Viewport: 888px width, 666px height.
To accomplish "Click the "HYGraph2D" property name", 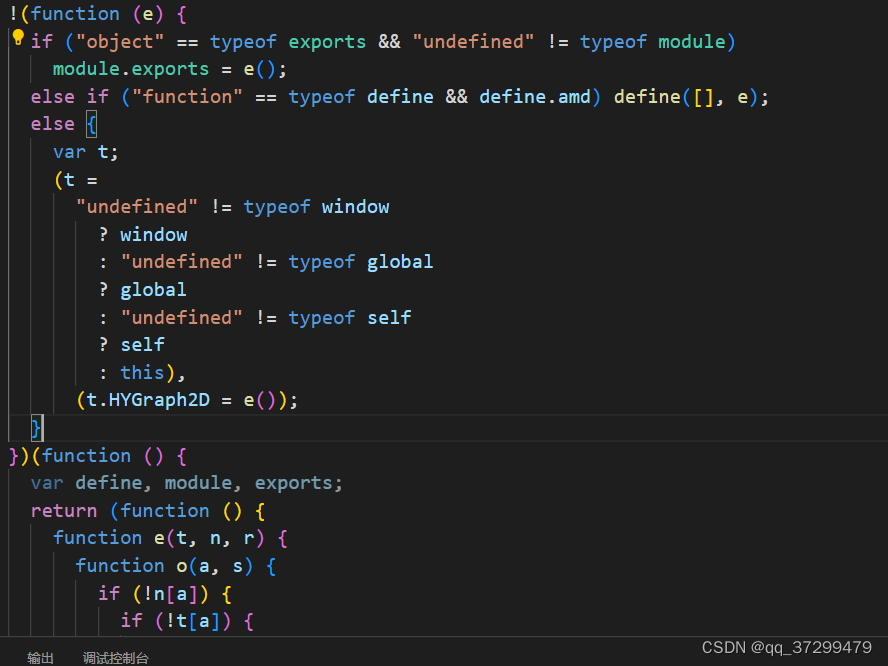I will [x=159, y=400].
